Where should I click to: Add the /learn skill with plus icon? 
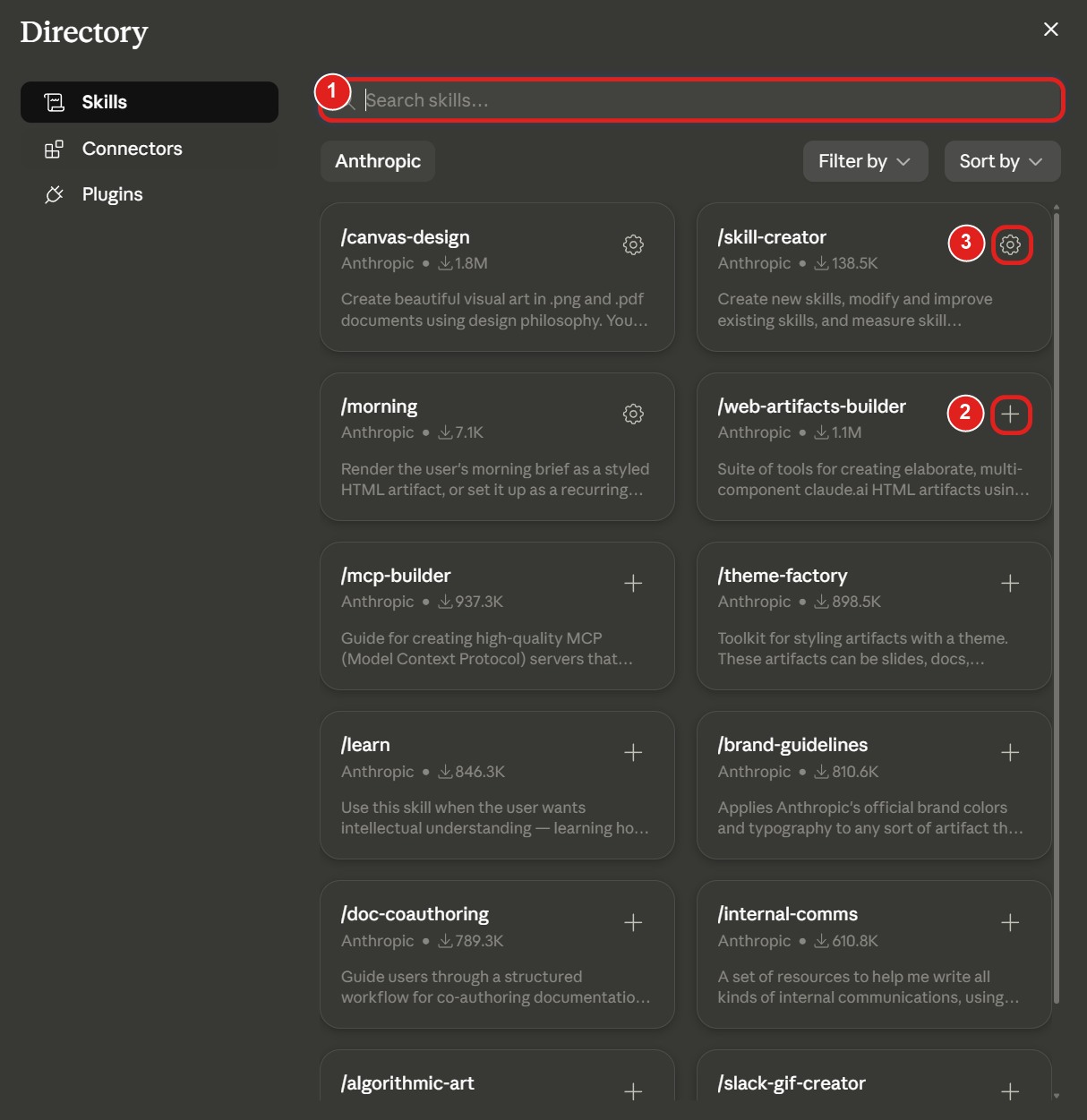pyautogui.click(x=633, y=752)
